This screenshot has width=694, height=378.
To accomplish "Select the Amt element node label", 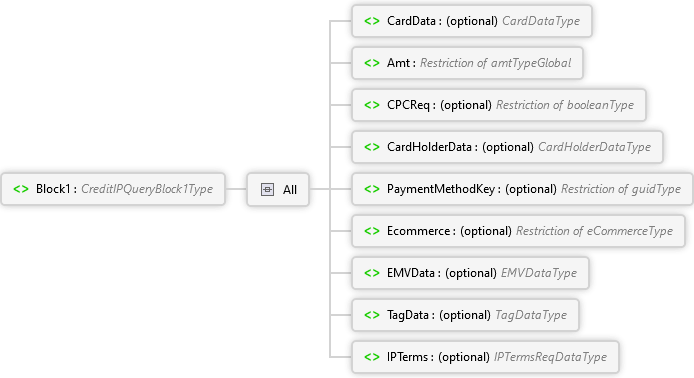I will click(398, 63).
